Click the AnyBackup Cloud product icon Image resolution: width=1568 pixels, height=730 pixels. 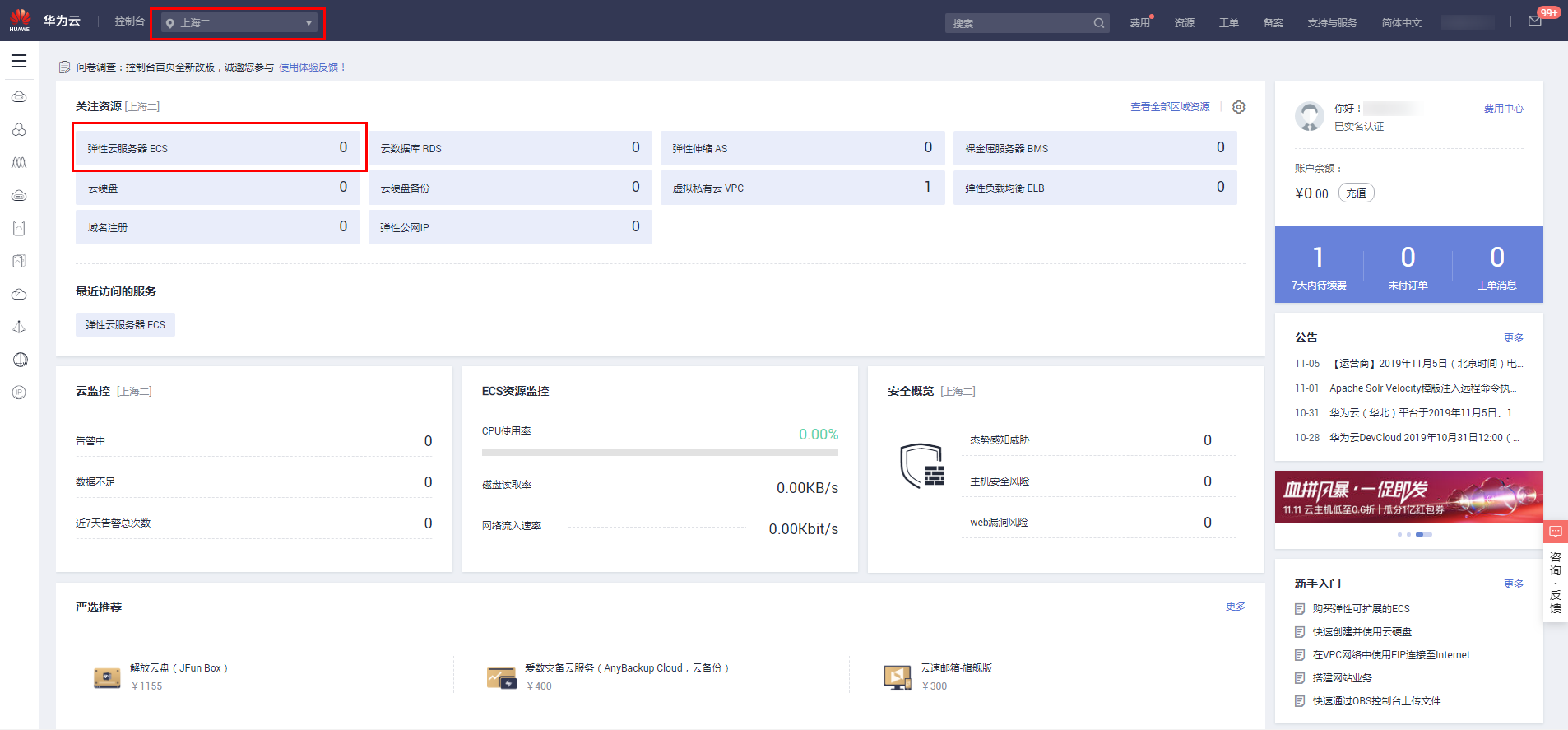[x=501, y=677]
